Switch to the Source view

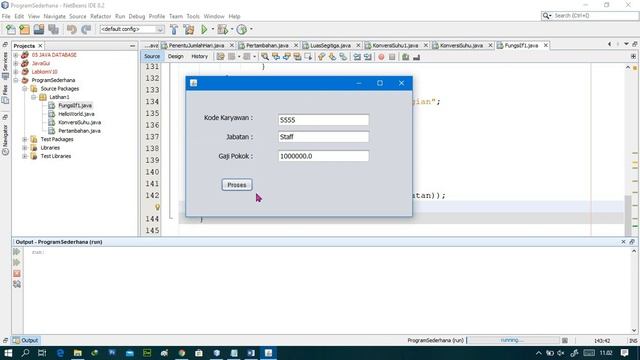tap(152, 56)
